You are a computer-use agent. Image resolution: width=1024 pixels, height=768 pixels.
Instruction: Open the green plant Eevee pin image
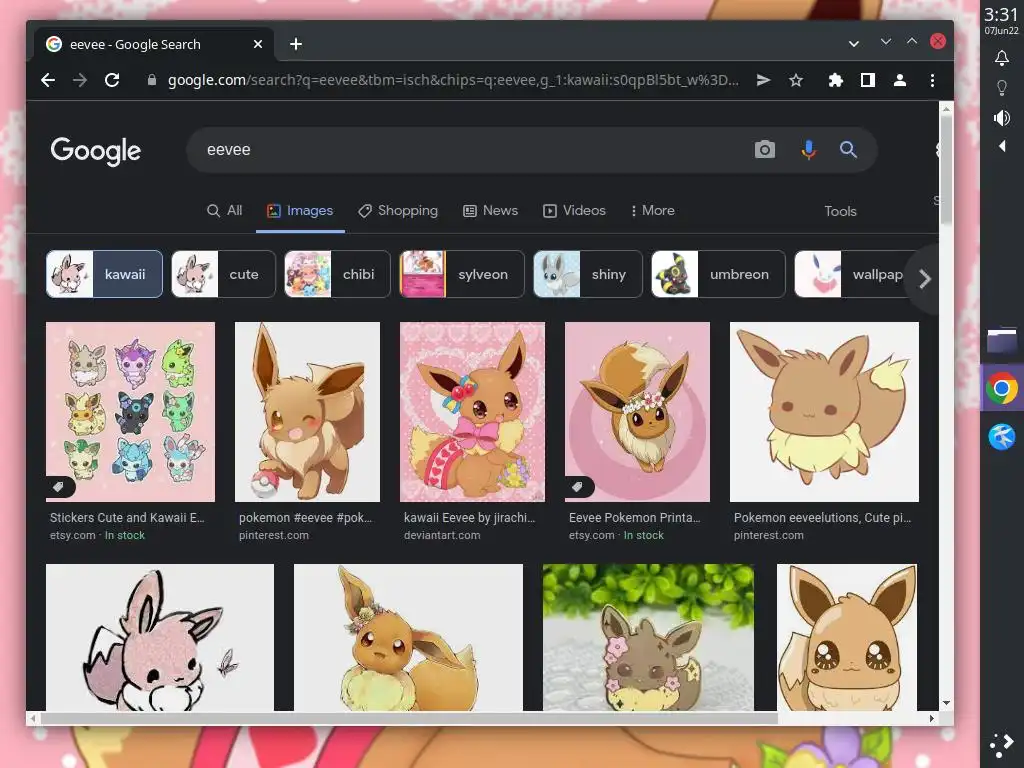[648, 637]
